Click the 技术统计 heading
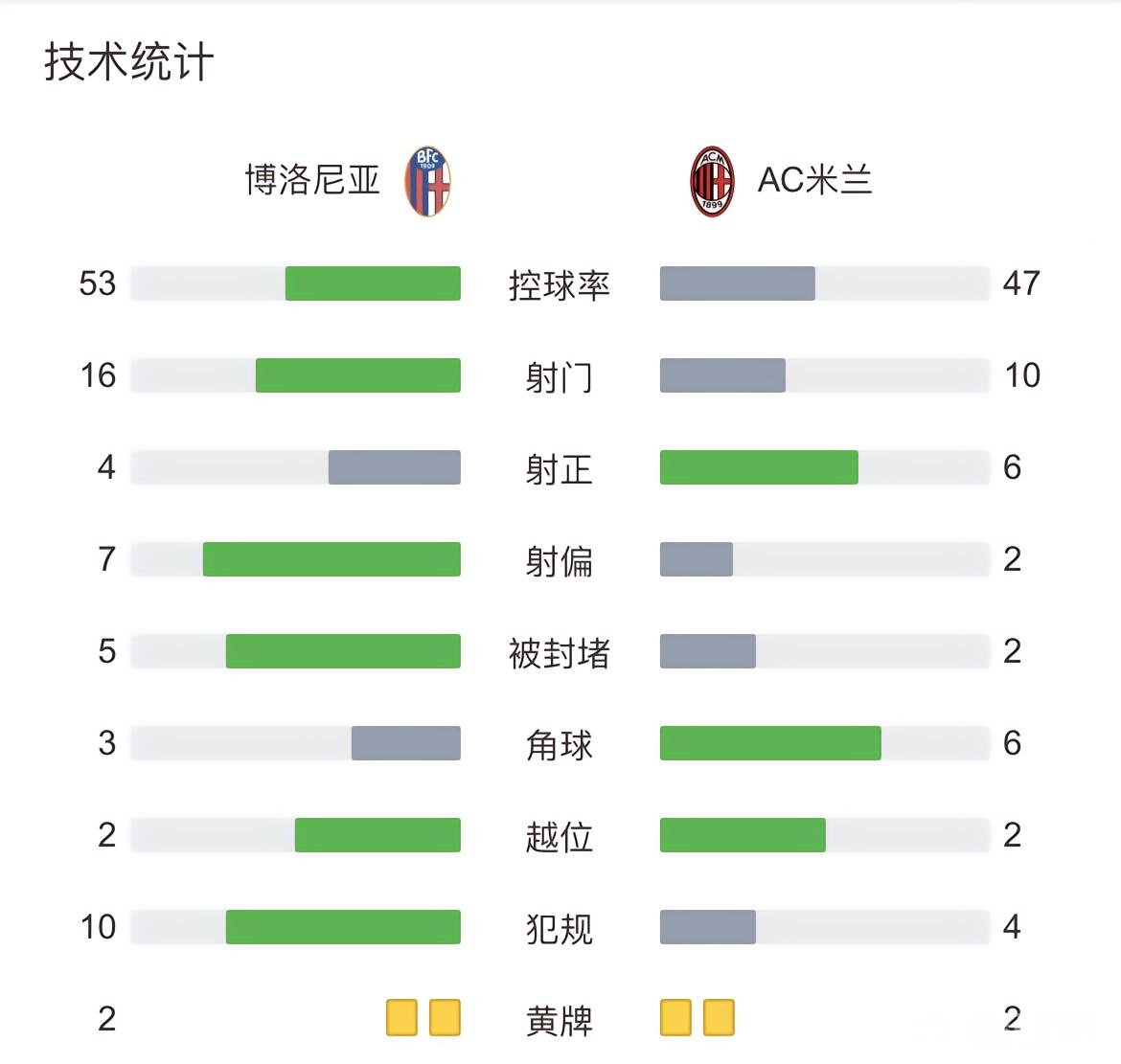This screenshot has height=1064, width=1121. point(129,62)
